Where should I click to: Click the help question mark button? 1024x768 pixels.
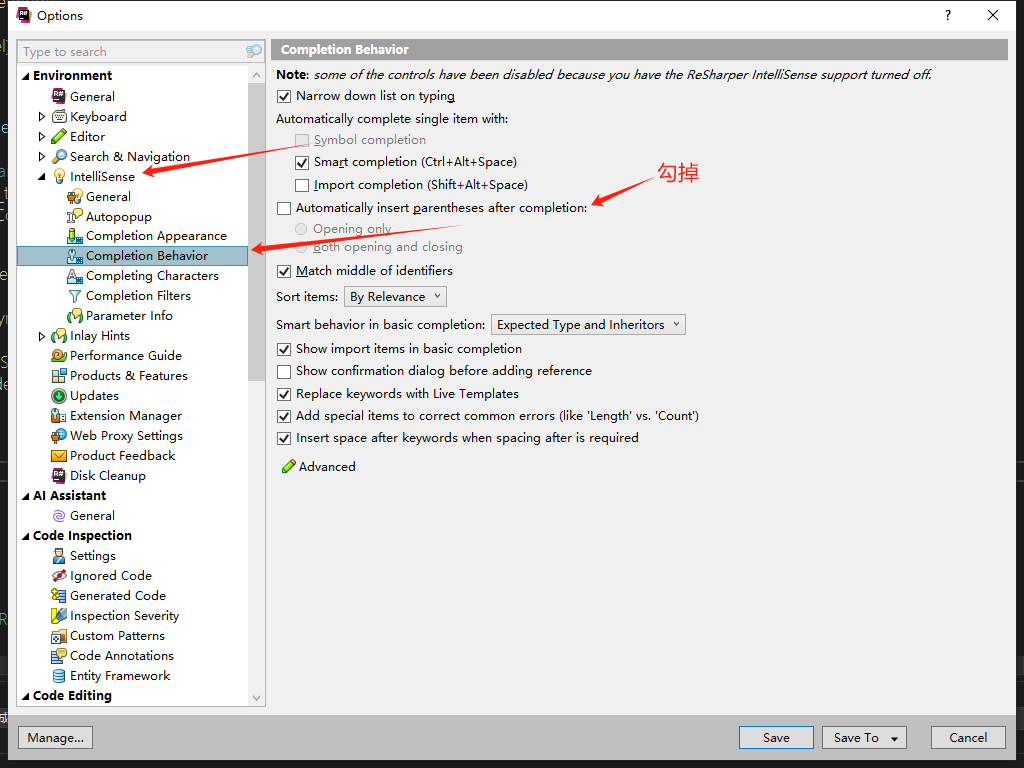[x=948, y=15]
